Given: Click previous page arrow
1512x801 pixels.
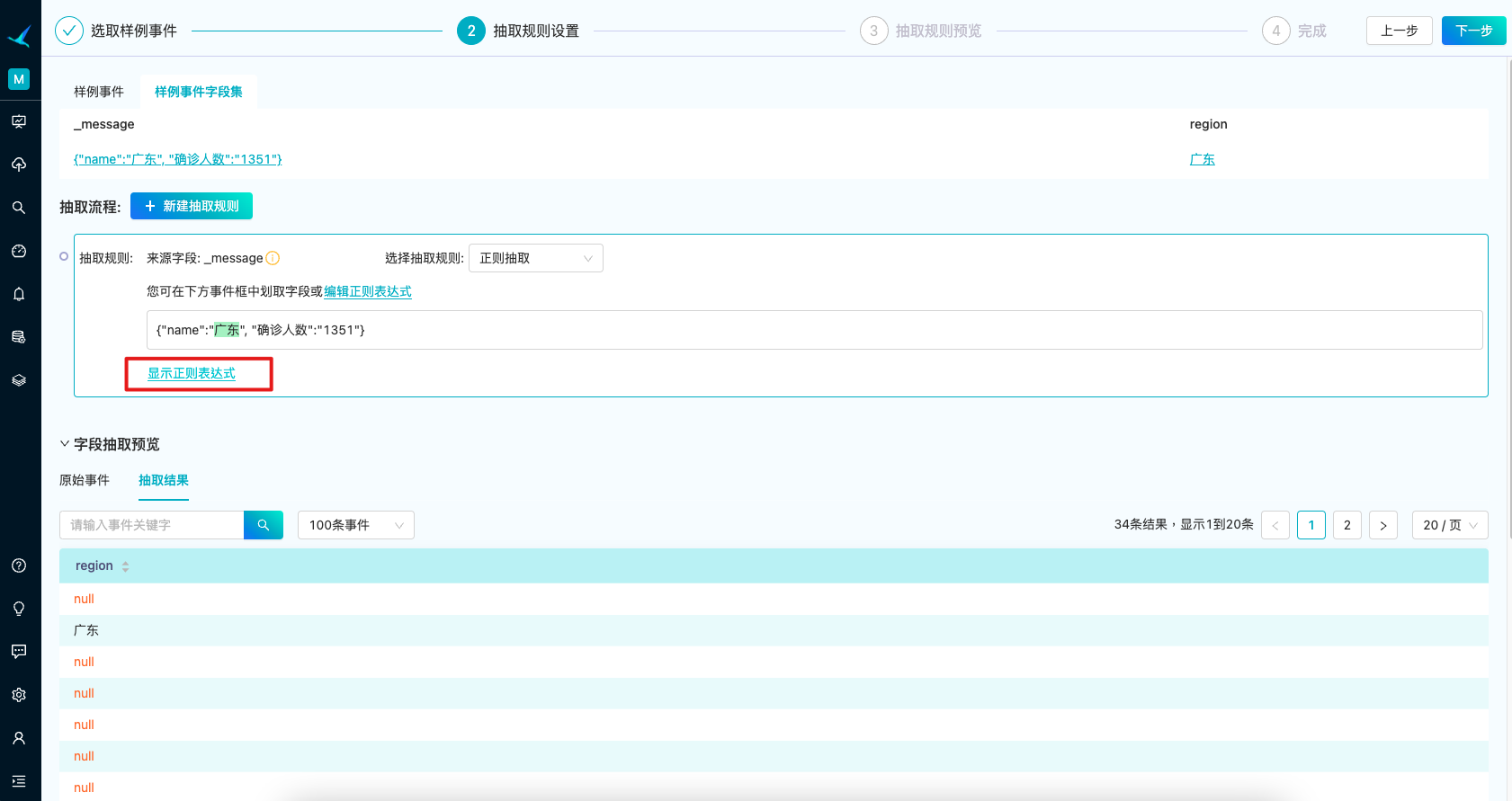Looking at the screenshot, I should coord(1275,525).
